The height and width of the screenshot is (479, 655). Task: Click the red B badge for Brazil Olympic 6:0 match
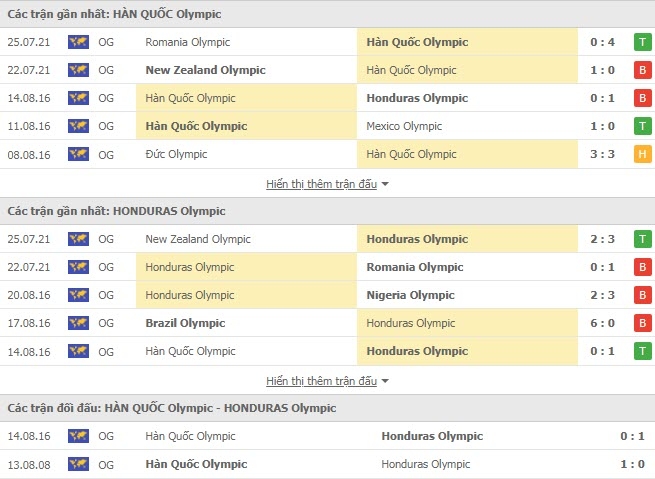642,323
